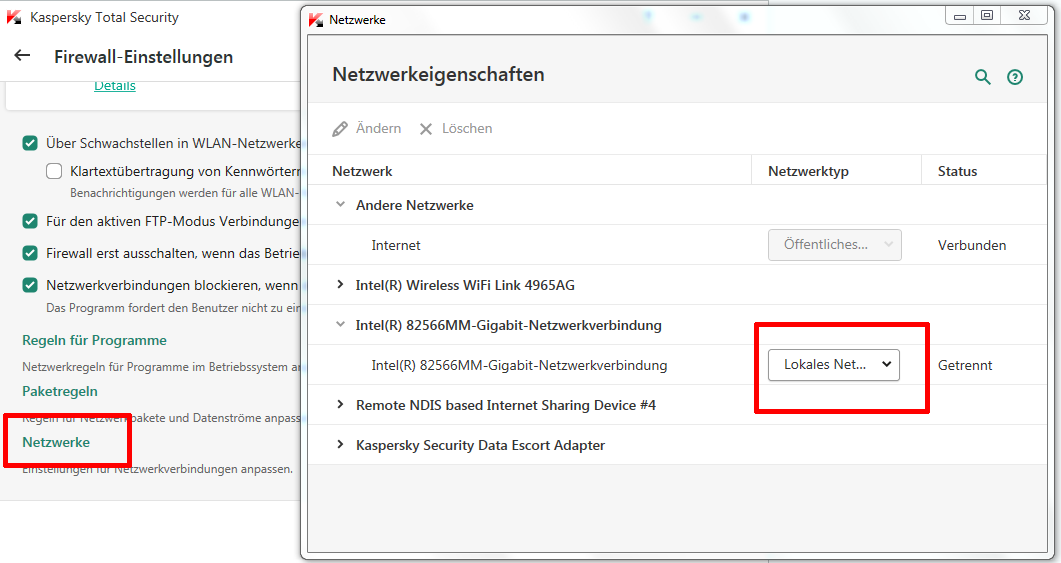Select the child Intel(R) 82566MM-Gigabit-Netzwerkverbindung row

[677, 365]
